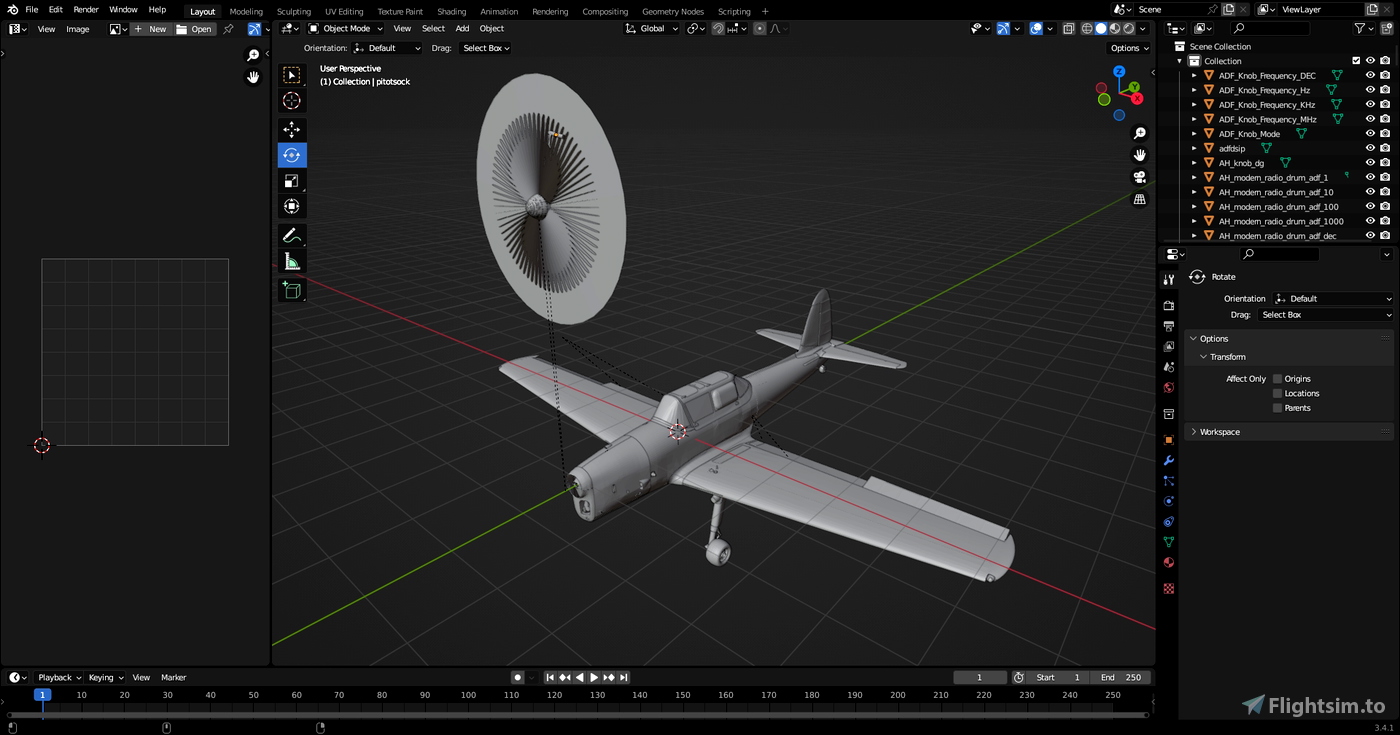Play the animation forward
This screenshot has height=735, width=1400.
click(594, 678)
